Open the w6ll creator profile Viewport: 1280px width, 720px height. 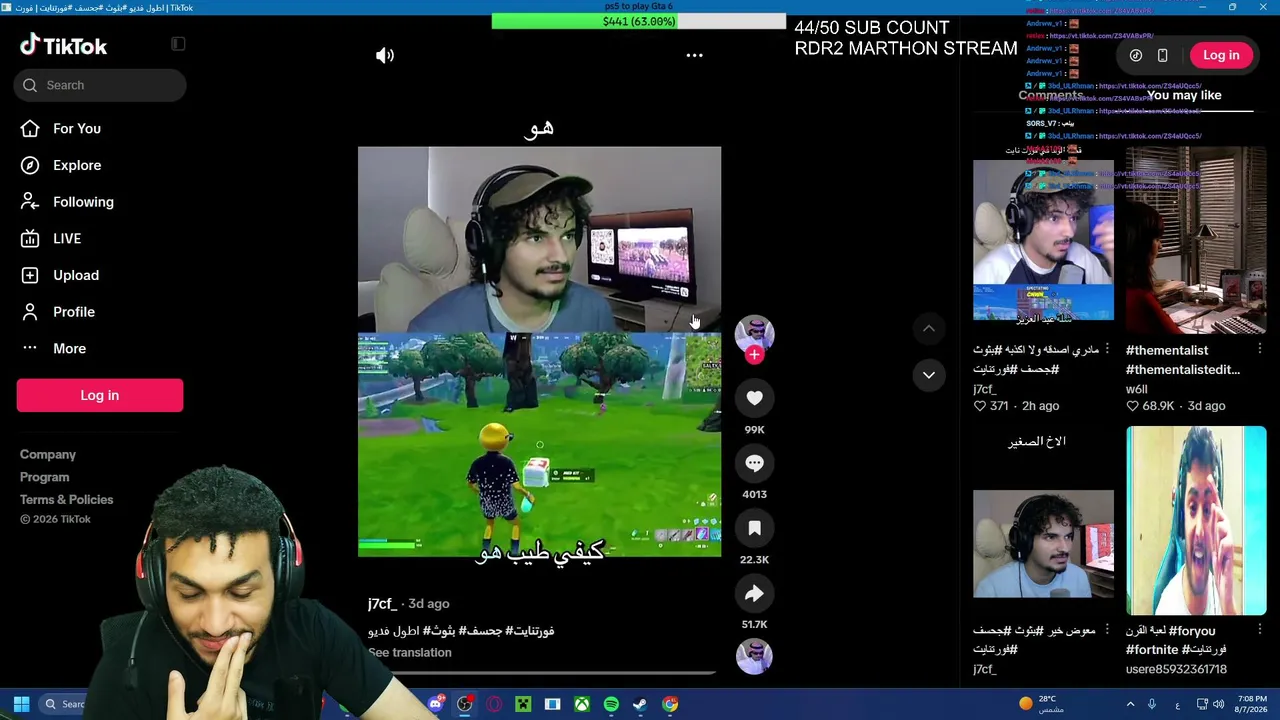(x=1137, y=389)
